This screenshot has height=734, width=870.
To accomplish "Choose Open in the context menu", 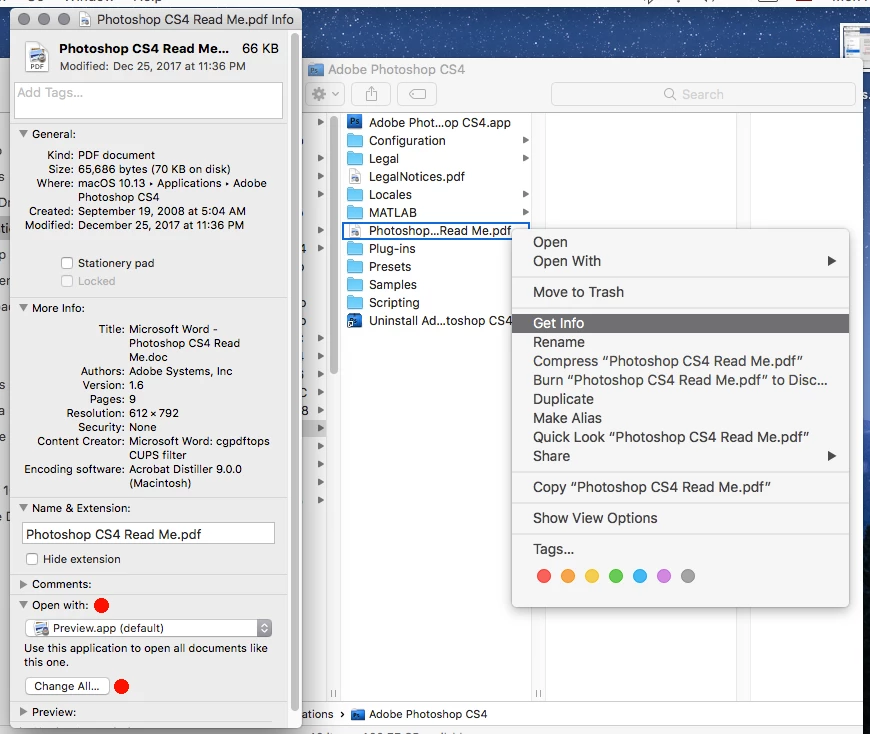I will coord(680,242).
